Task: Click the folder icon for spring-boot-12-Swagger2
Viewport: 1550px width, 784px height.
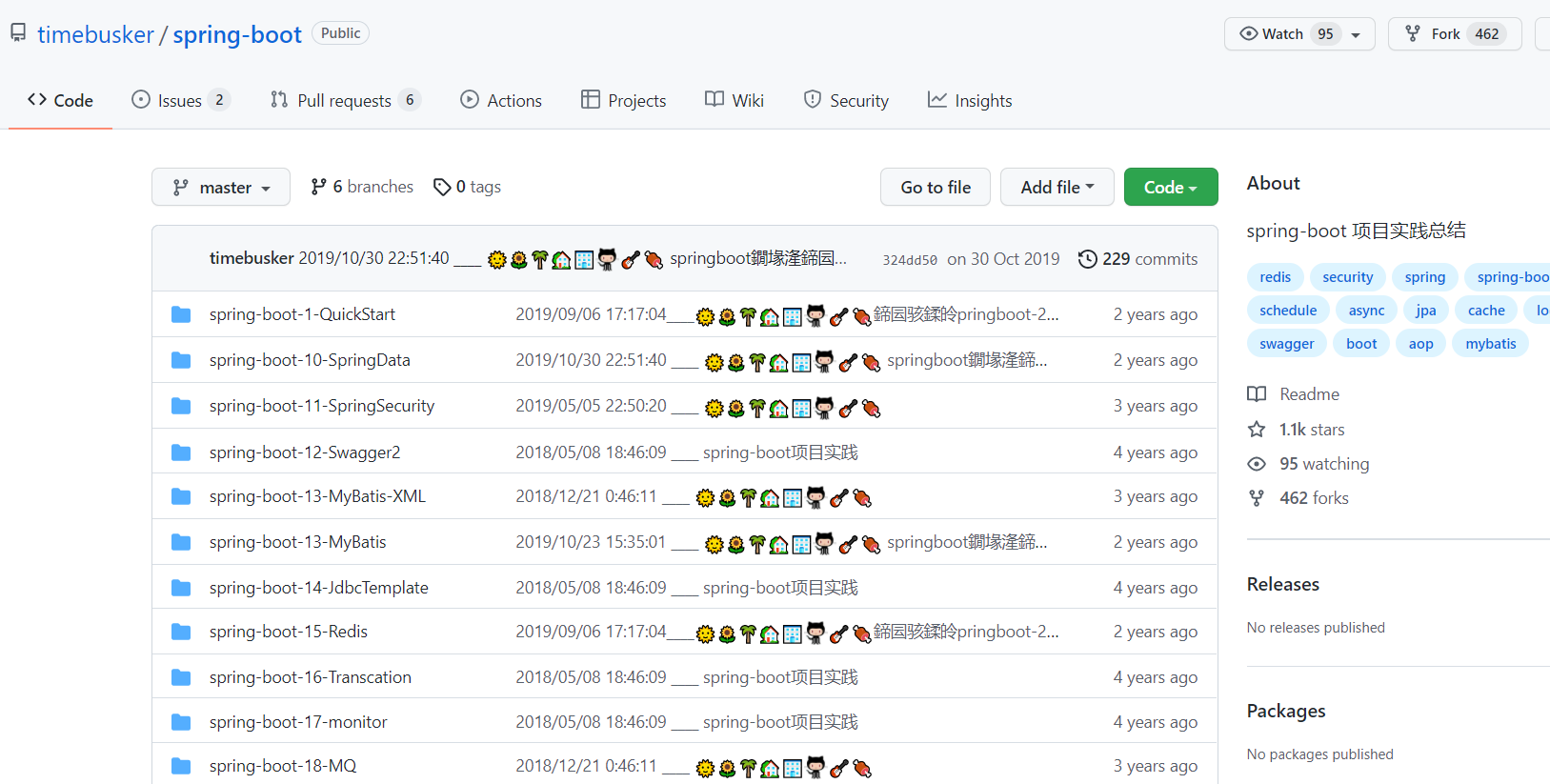Action: coord(181,452)
